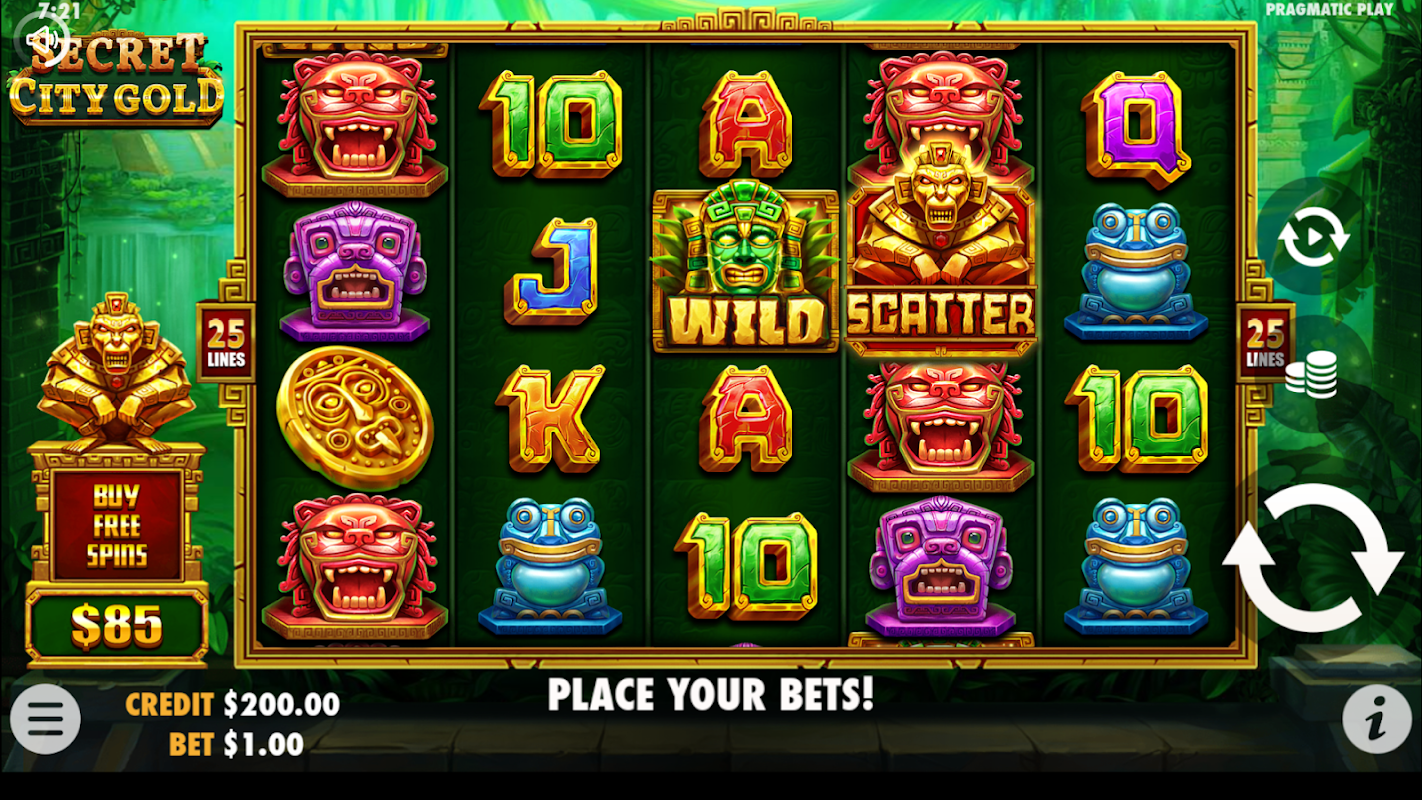Spin the reels with the large spin button
1422x800 pixels.
click(1313, 558)
